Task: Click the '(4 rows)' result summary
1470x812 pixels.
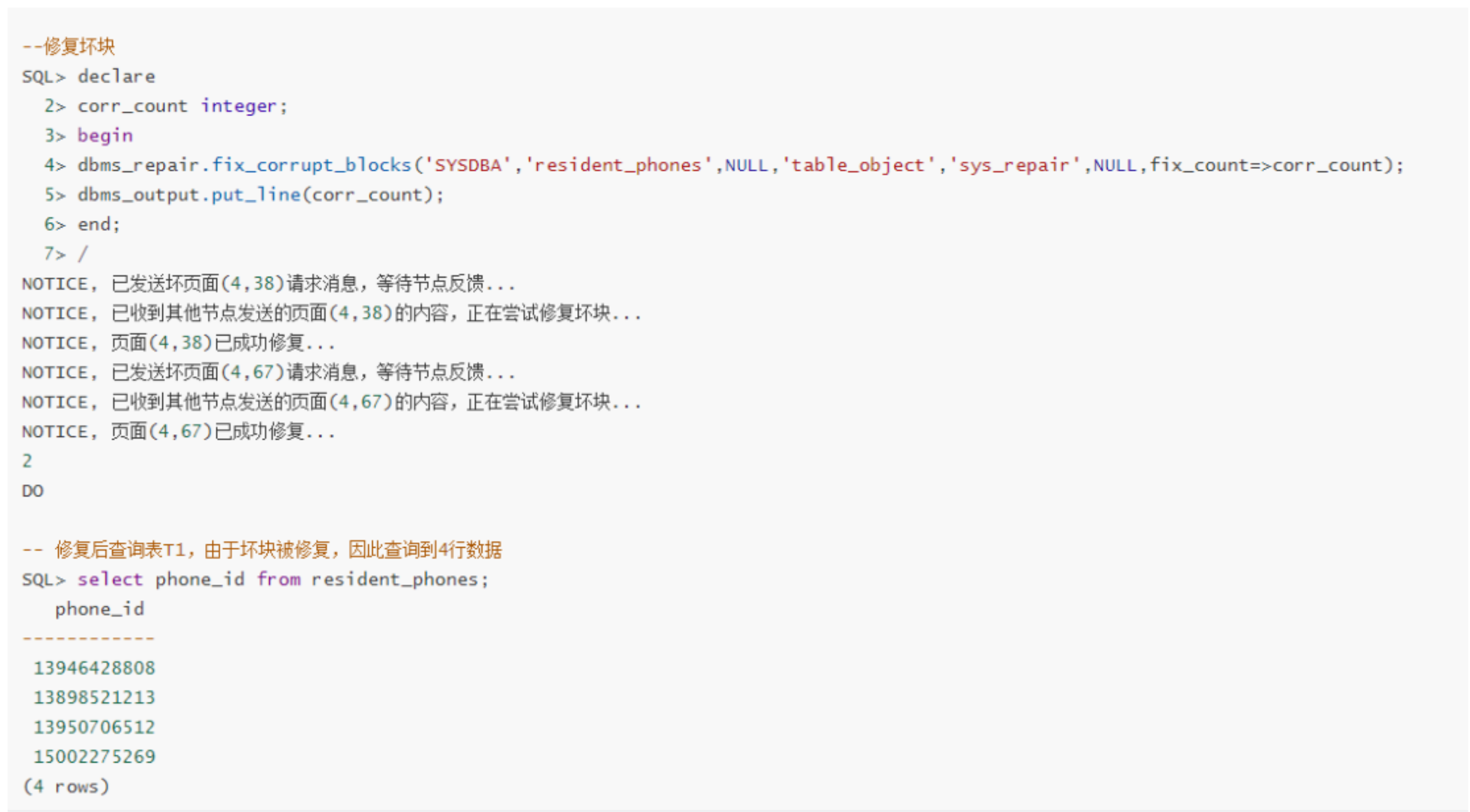Action: pos(66,786)
